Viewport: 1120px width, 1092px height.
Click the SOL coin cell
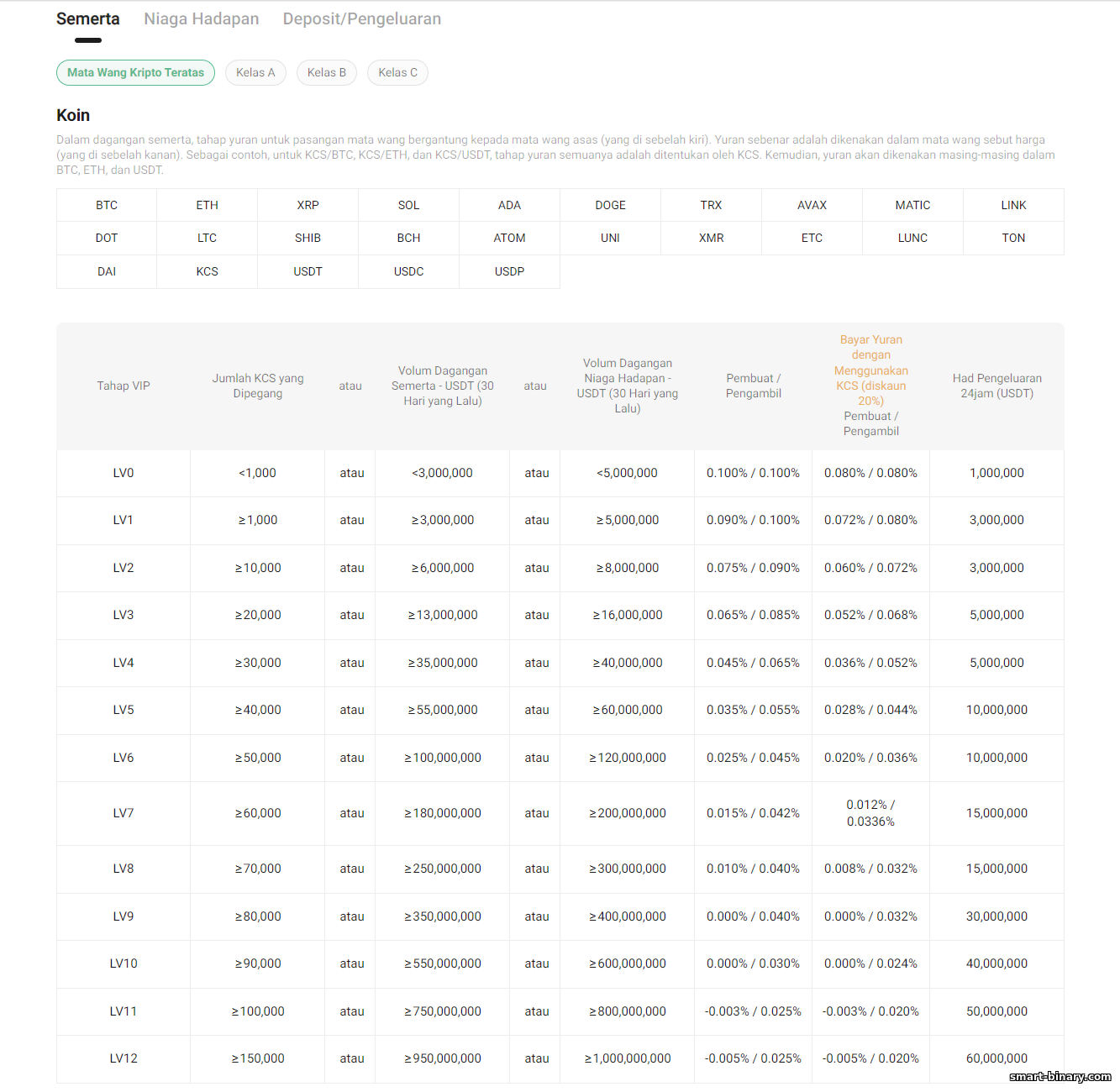(409, 205)
